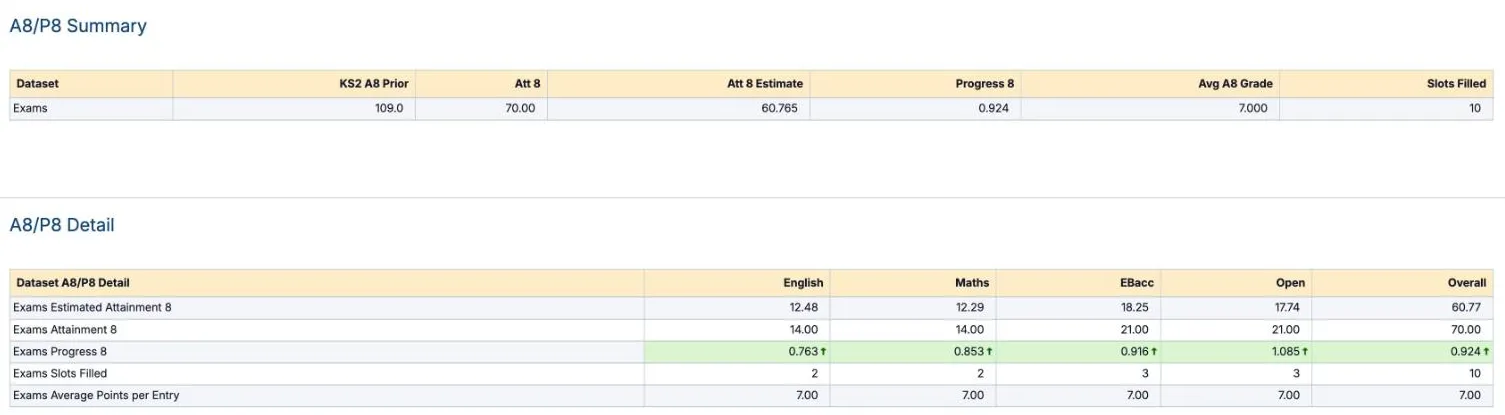Screen dimensions: 1505x415
Task: Click the up arrow beside Open Progress 8 1.085
Action: click(x=1306, y=352)
